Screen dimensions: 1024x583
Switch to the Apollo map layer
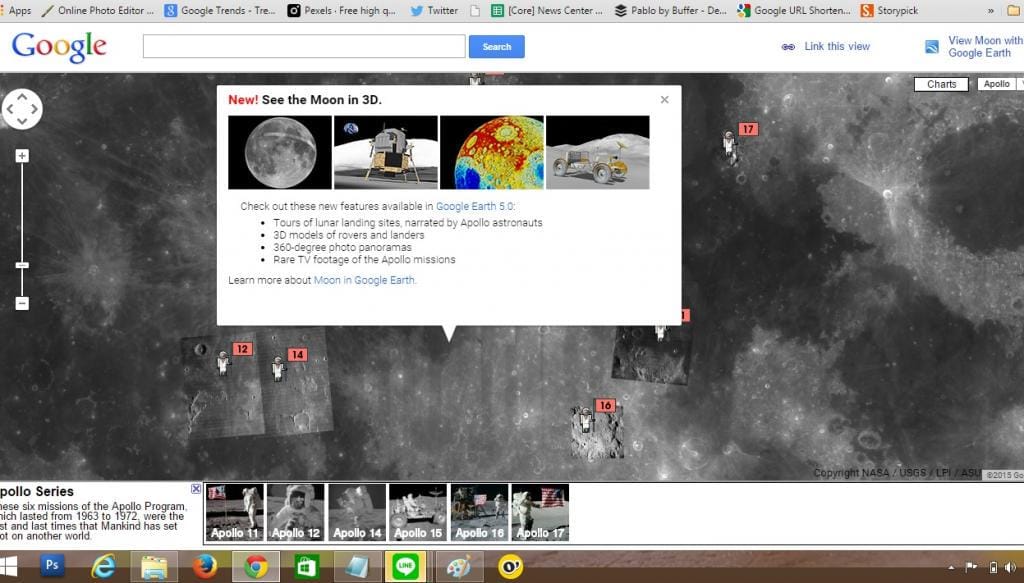996,85
